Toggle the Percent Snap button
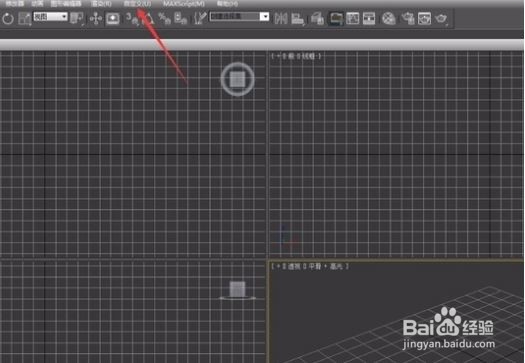525x363 pixels. pos(164,18)
